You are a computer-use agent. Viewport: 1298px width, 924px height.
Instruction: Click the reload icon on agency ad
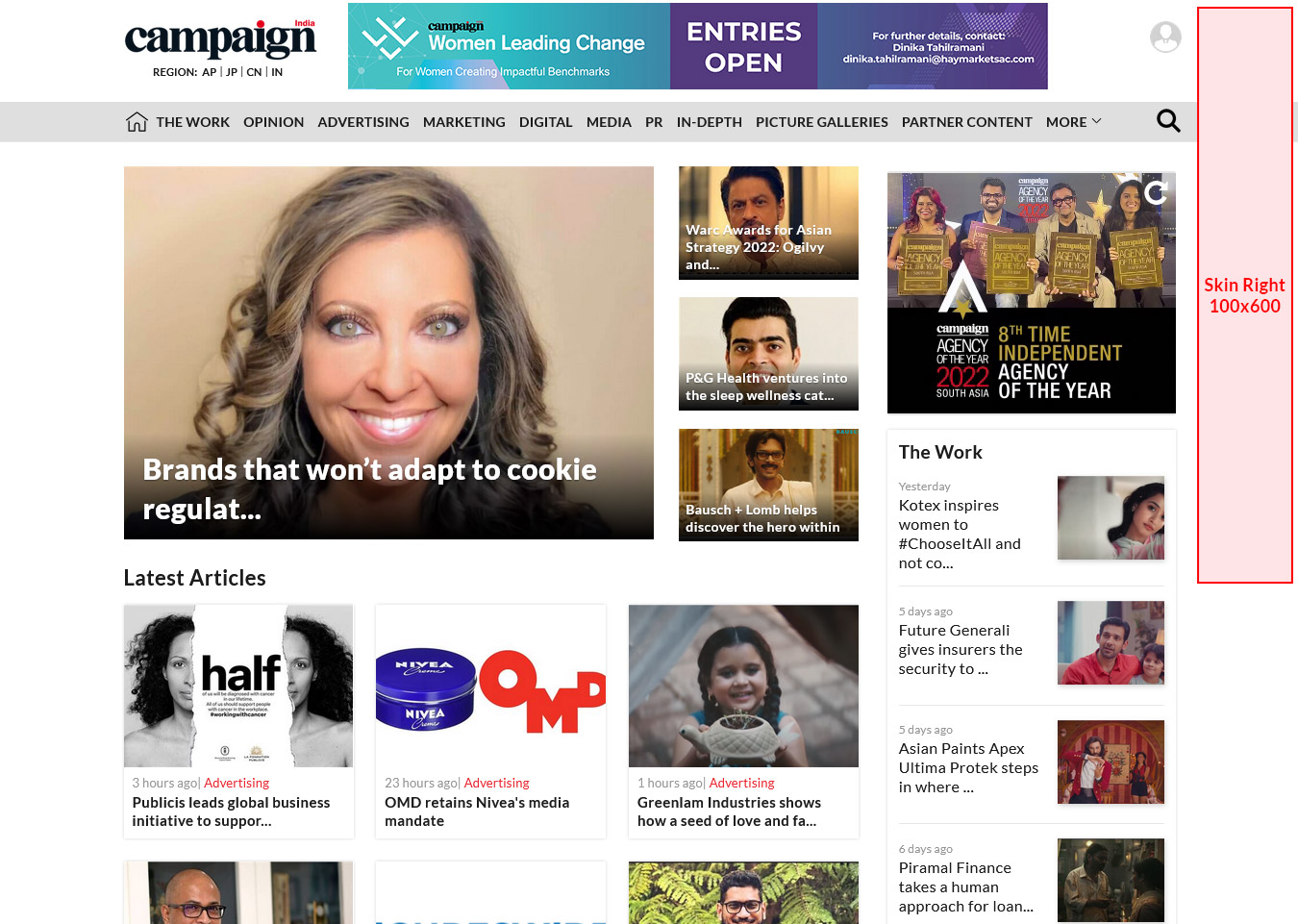[1157, 192]
